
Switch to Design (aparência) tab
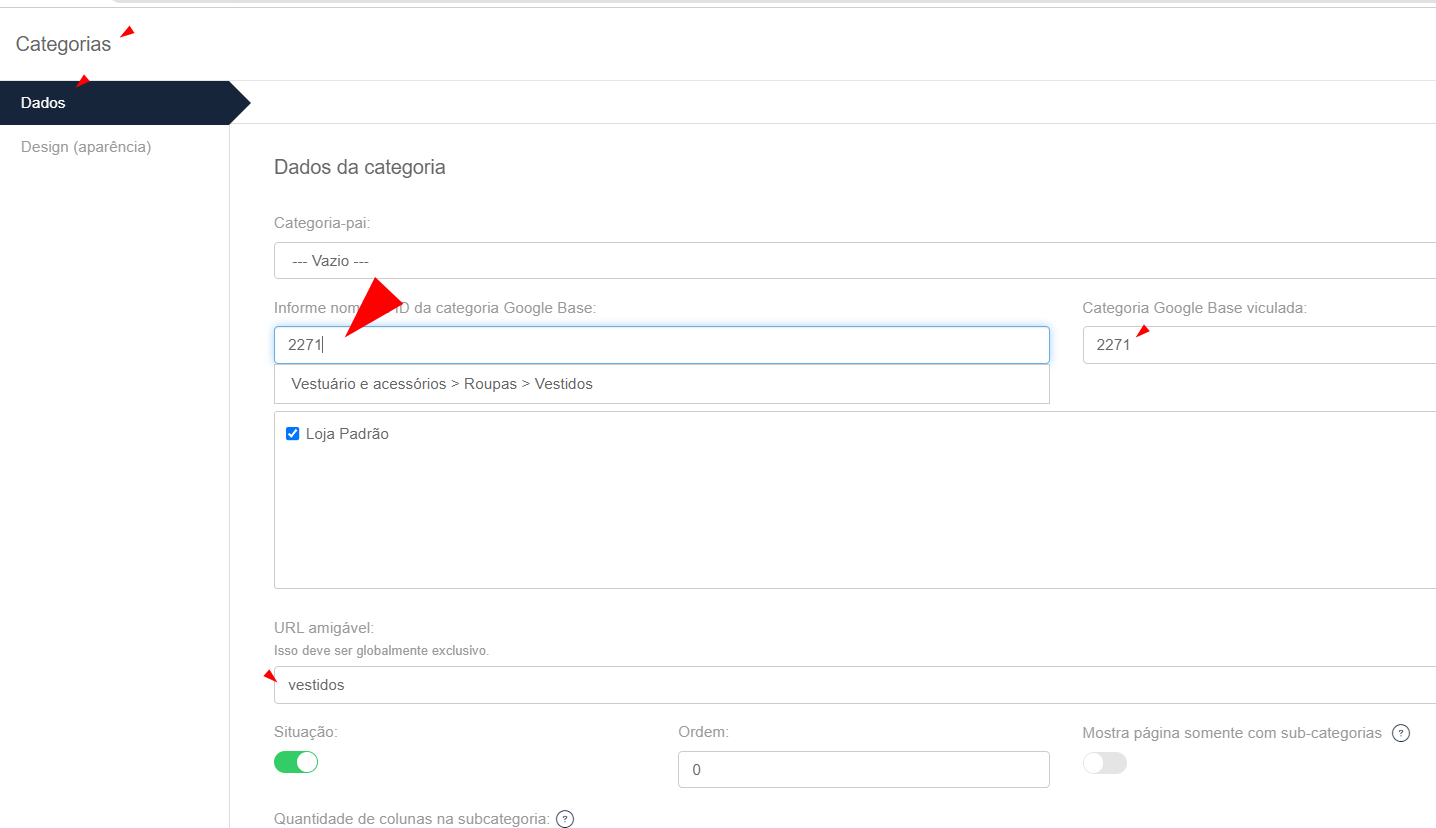86,147
